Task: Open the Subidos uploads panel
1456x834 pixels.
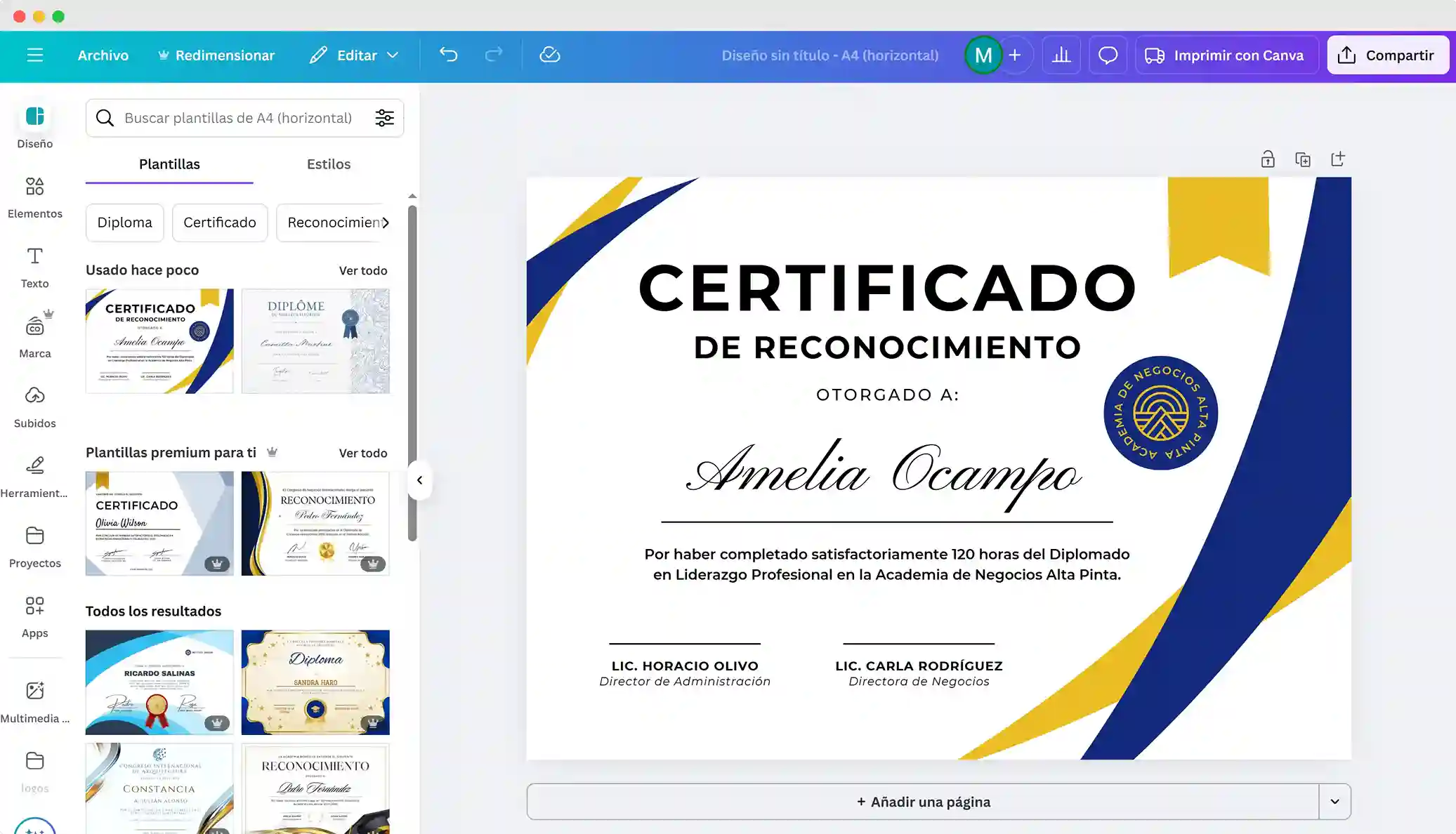Action: (34, 406)
